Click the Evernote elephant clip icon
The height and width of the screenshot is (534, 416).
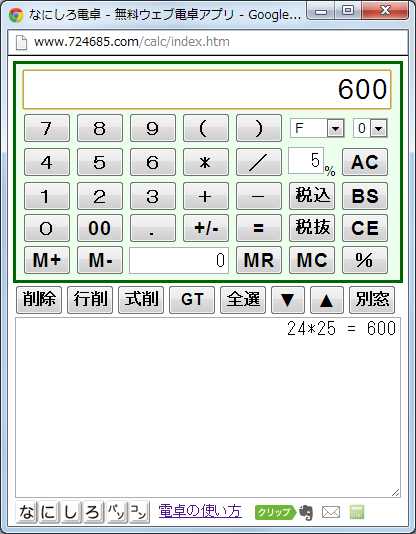(x=306, y=512)
